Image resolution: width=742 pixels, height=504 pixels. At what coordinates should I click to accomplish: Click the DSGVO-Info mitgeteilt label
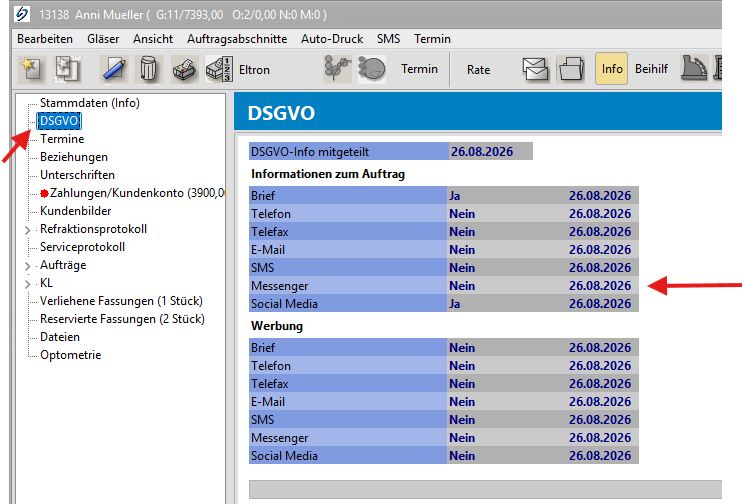310,151
